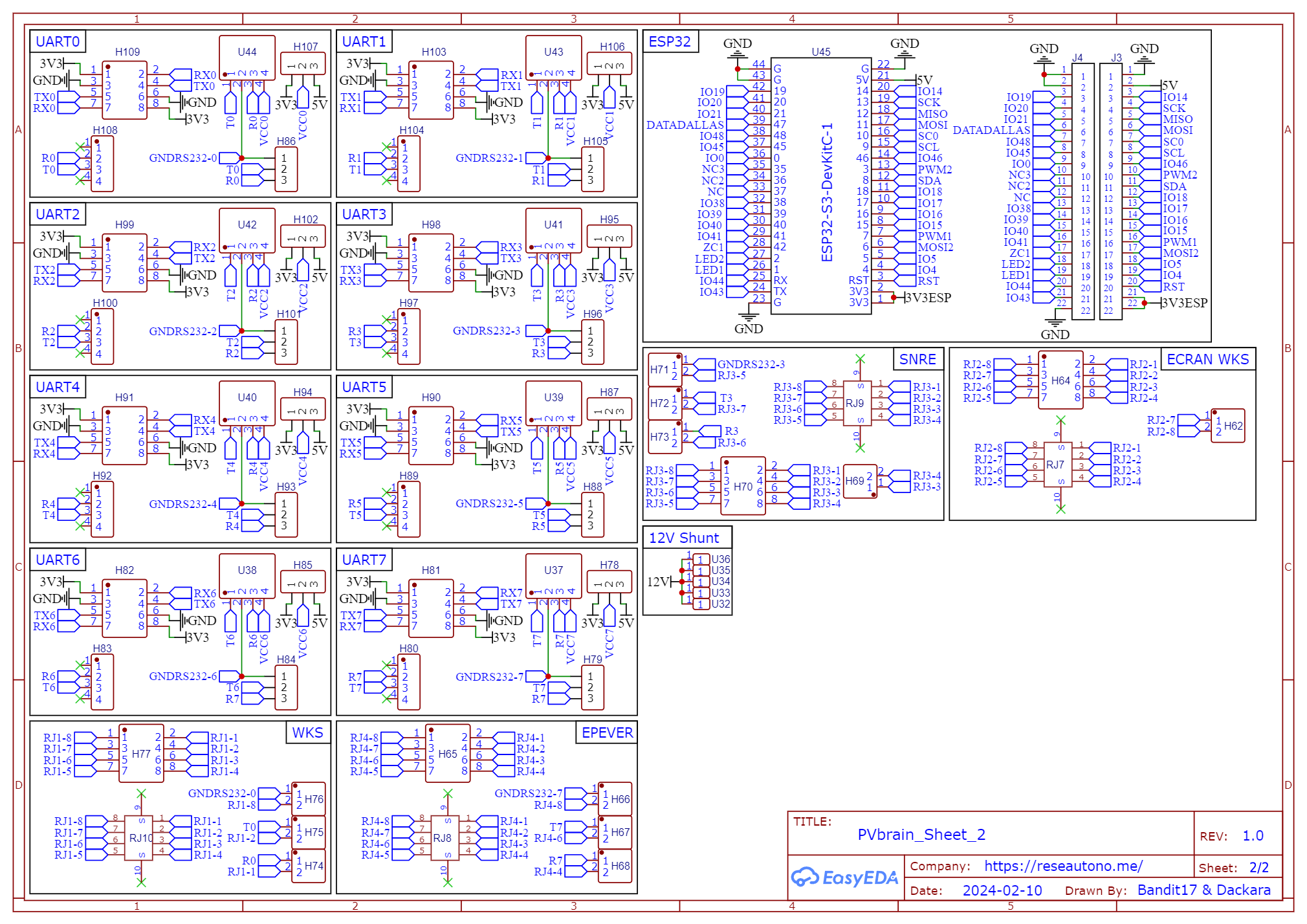Click the WKS block label
The height and width of the screenshot is (924, 1307).
coord(307,732)
